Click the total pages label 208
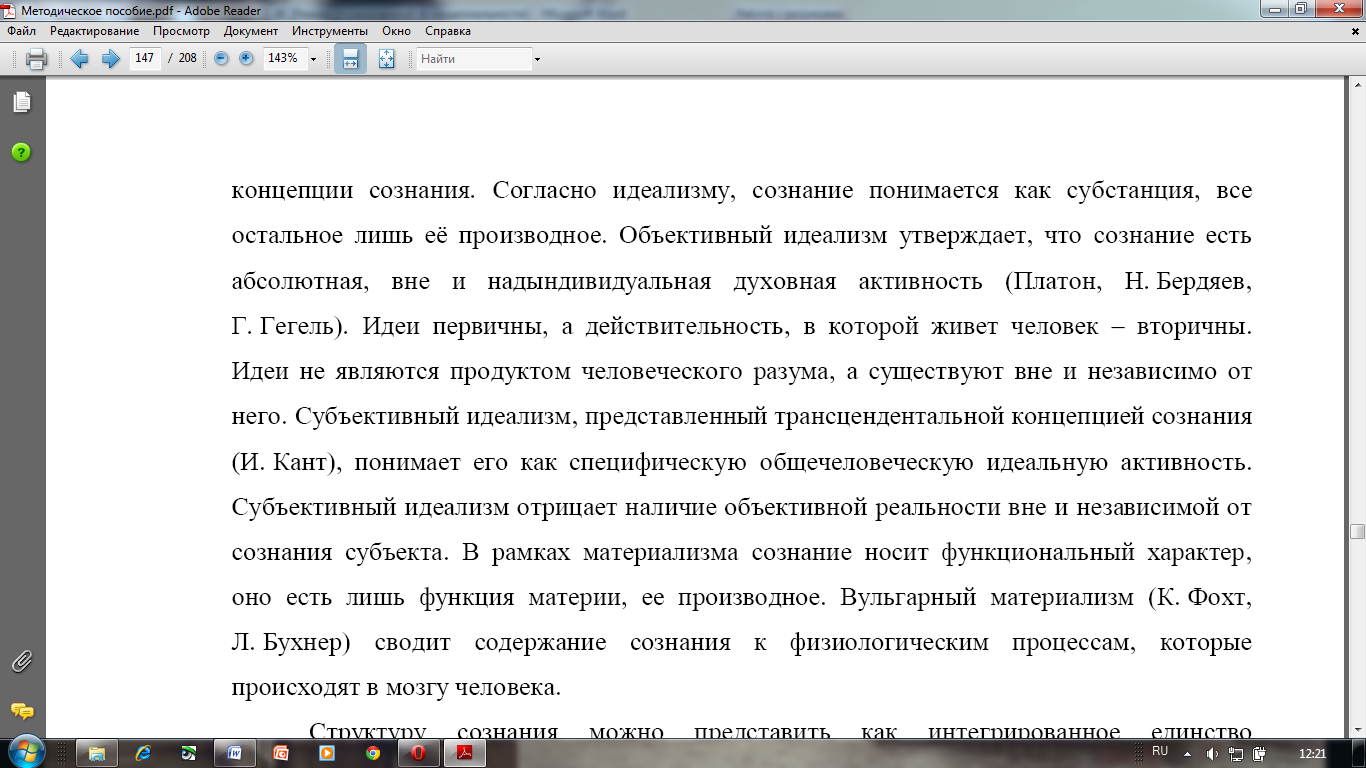Screen dimensions: 1366x768 click(187, 59)
